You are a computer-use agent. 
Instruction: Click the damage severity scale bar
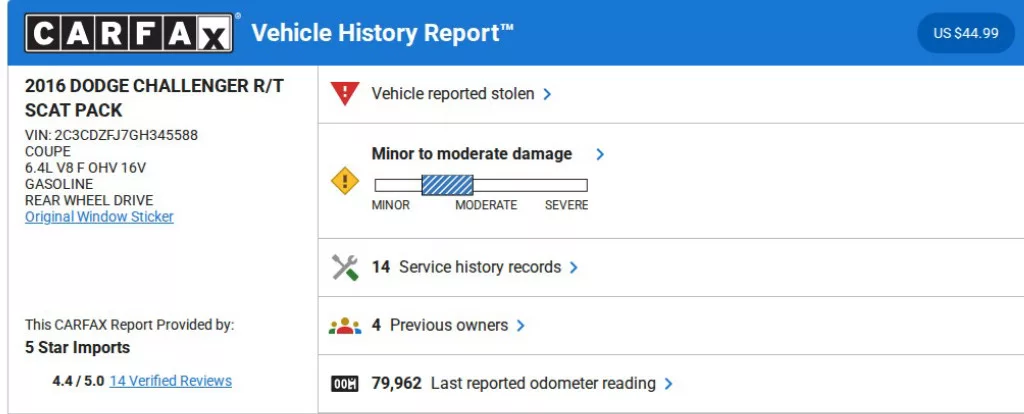point(480,185)
